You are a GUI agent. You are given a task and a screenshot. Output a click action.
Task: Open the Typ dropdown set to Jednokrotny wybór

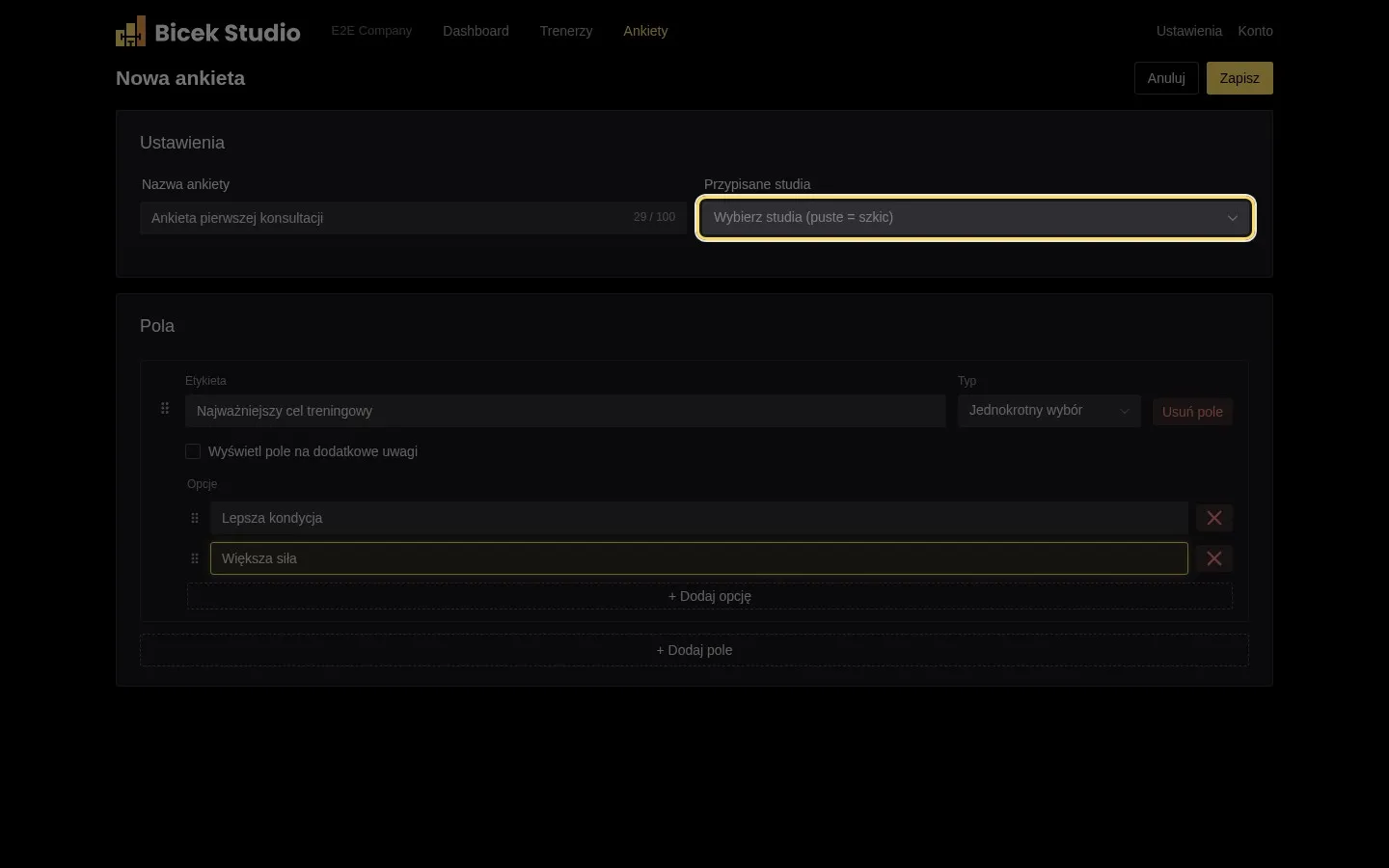1049,411
